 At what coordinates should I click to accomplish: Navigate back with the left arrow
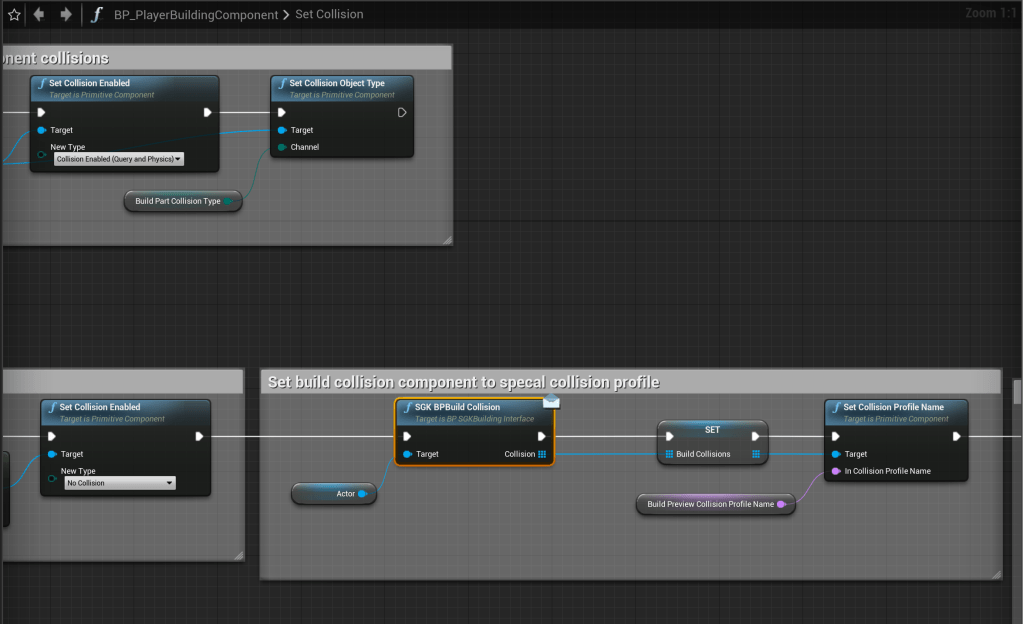40,15
